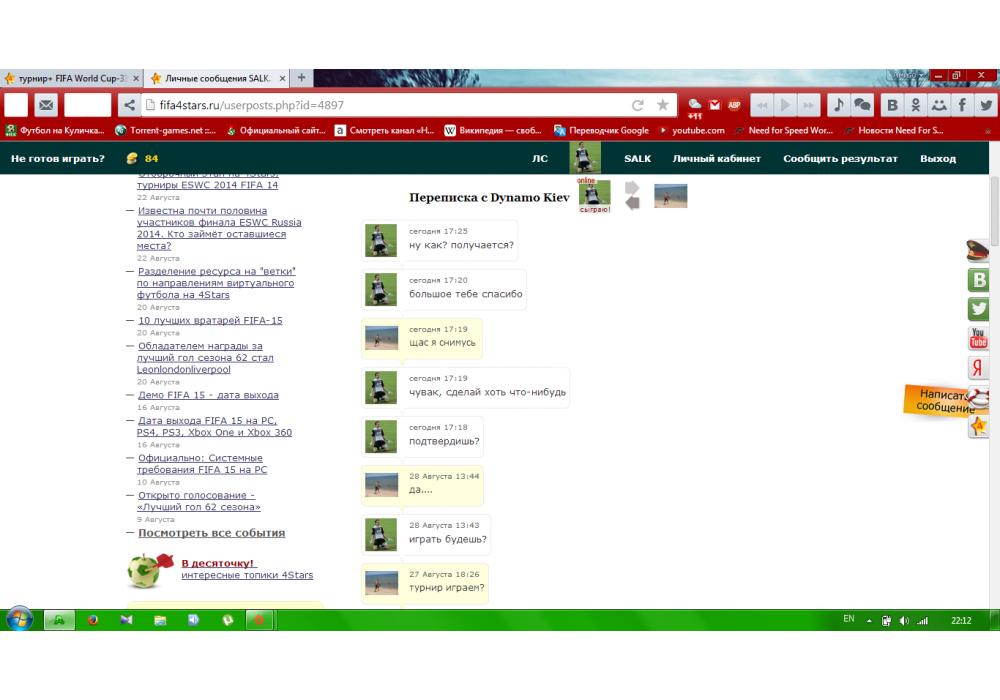Click the AdBlock Plus extension icon
1000x700 pixels.
point(733,105)
